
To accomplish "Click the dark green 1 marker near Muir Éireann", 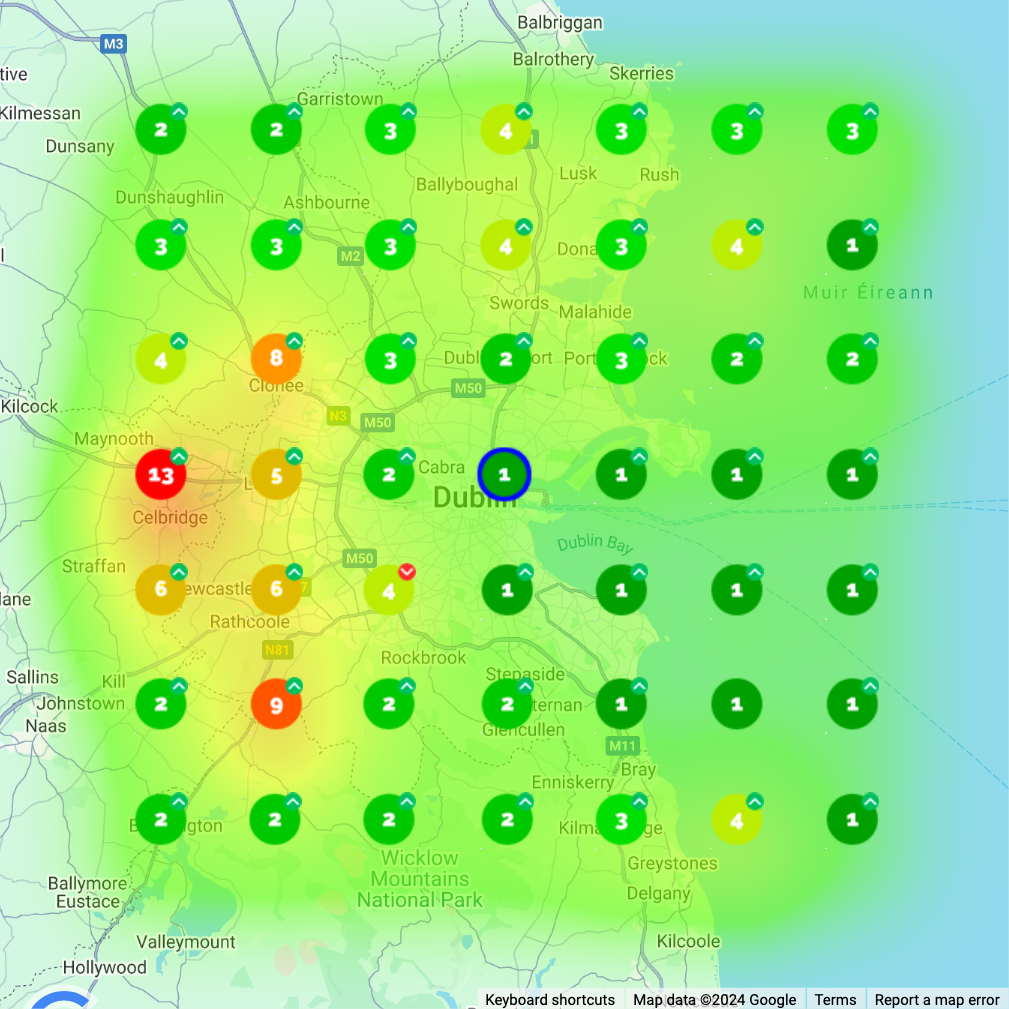I will [851, 244].
